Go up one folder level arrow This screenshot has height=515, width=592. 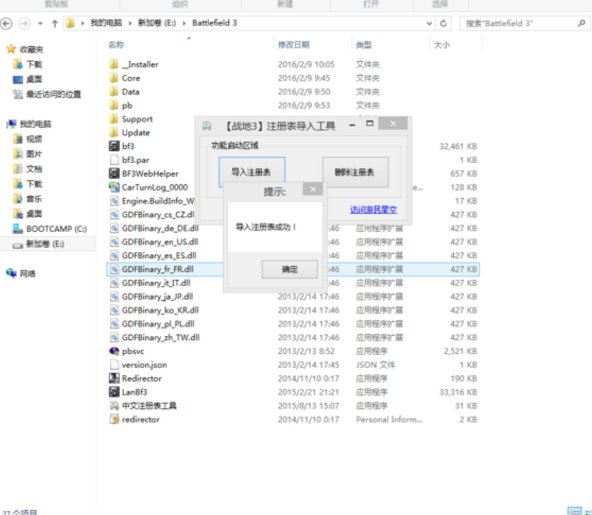coord(55,23)
